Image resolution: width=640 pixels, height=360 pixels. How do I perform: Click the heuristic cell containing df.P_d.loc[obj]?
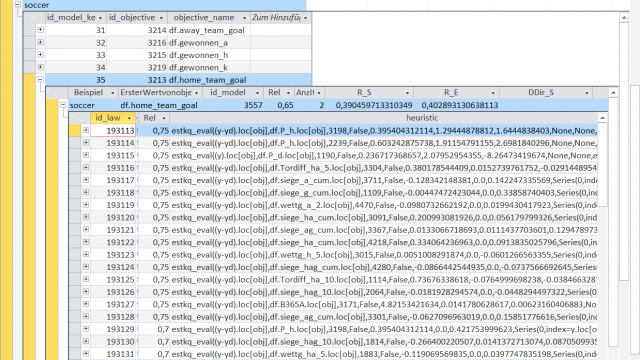click(x=384, y=155)
